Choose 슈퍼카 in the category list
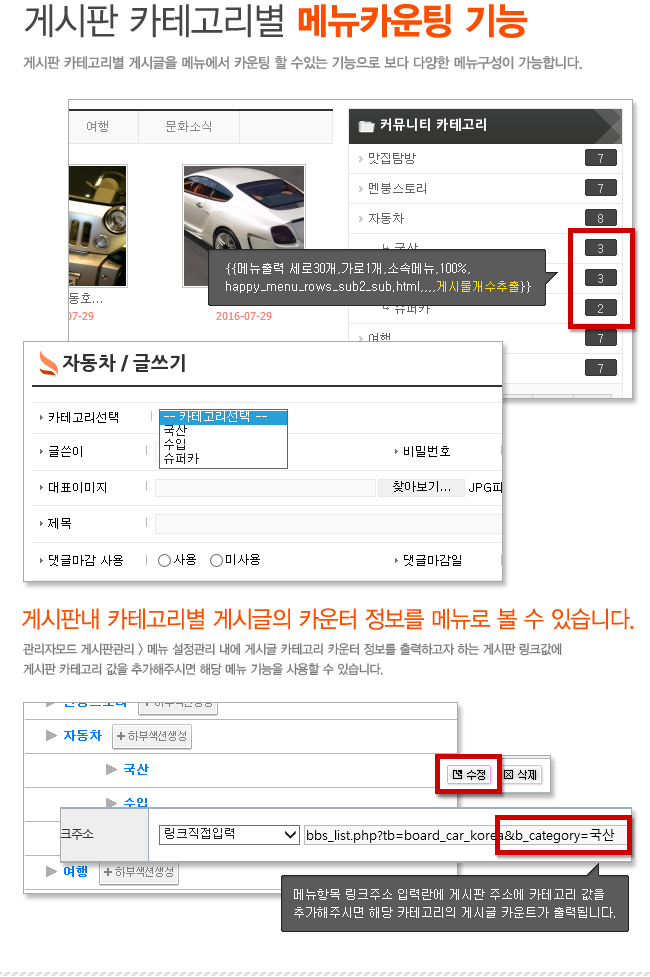The image size is (650, 977). tap(181, 459)
